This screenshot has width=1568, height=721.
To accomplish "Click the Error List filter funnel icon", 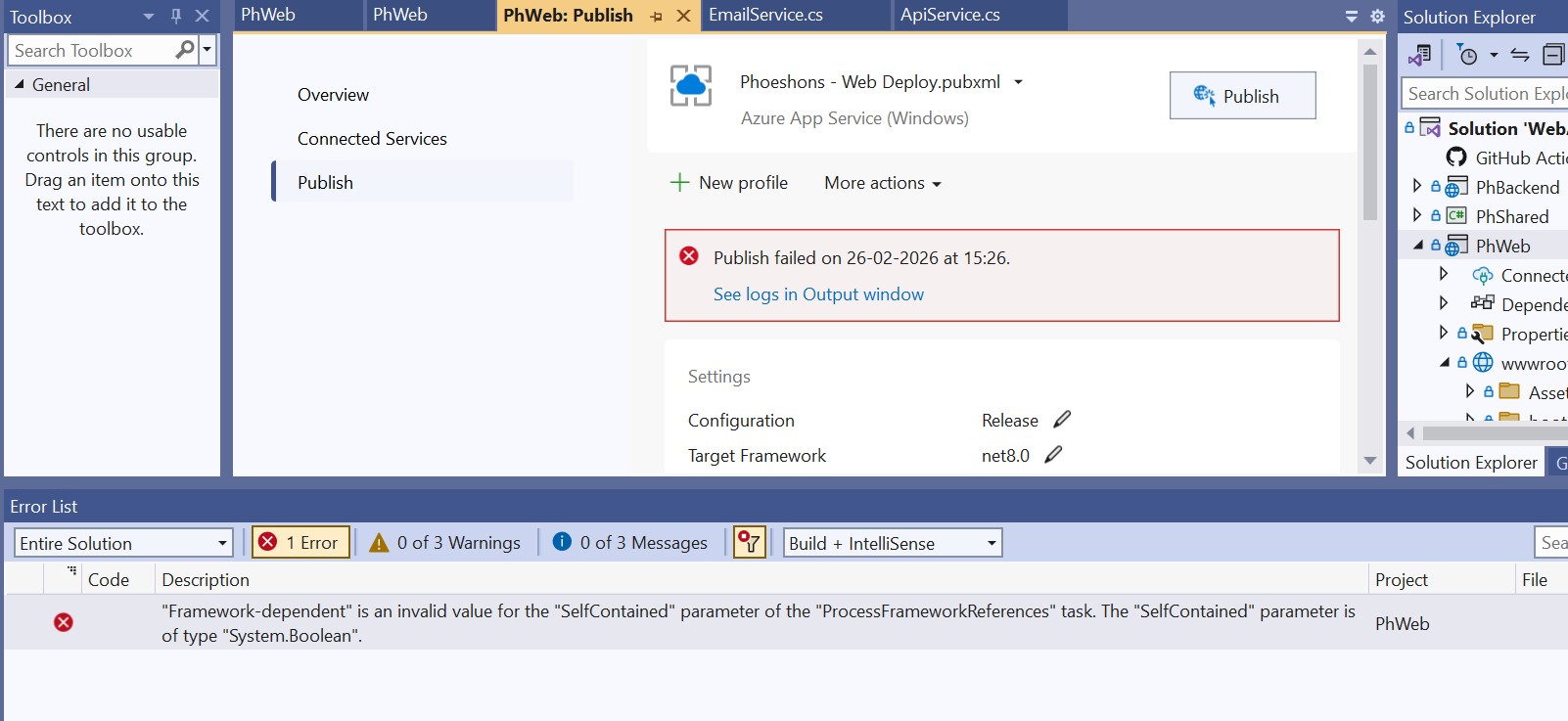I will tap(749, 542).
